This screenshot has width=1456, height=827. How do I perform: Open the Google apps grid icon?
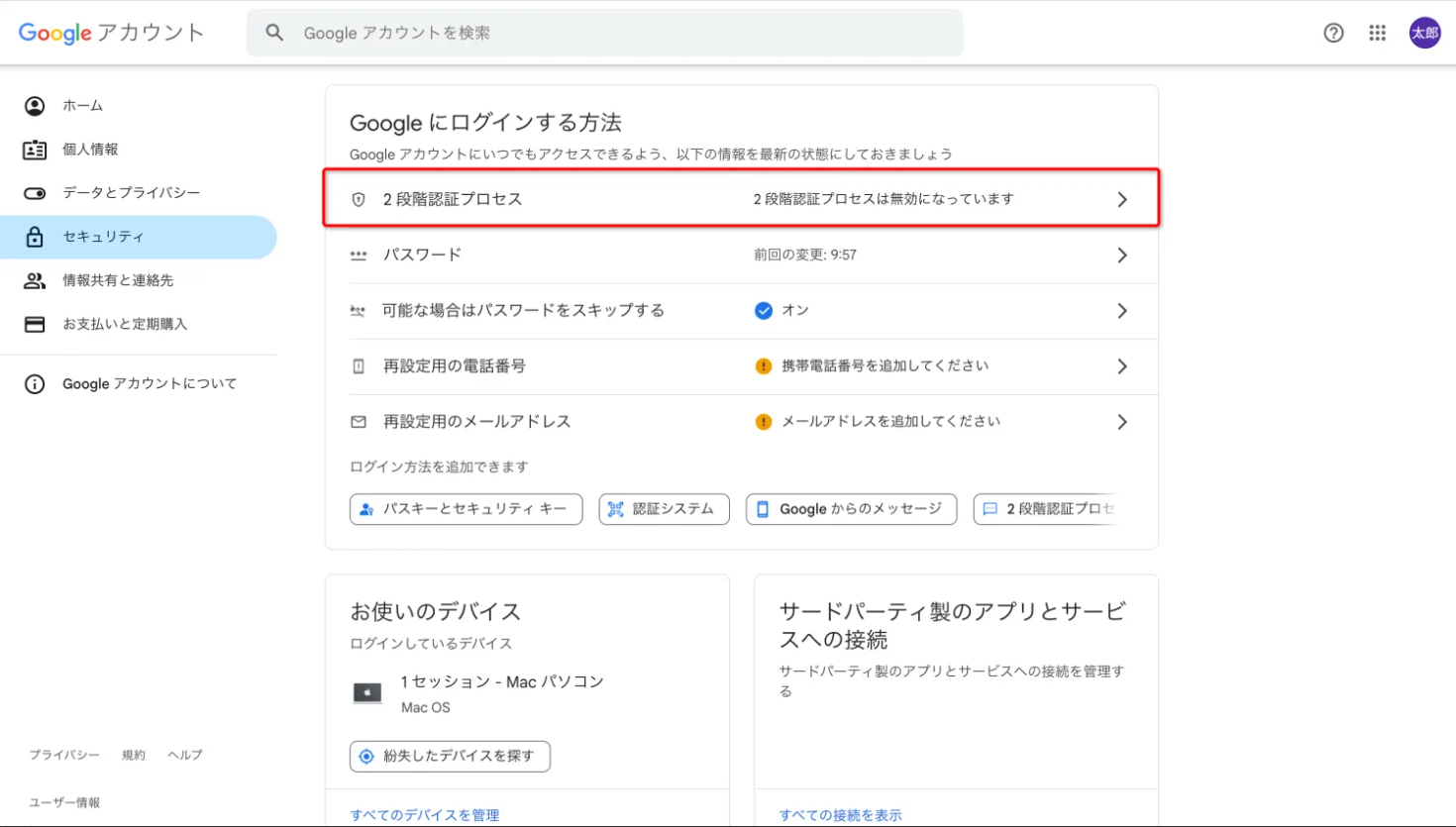click(x=1378, y=33)
